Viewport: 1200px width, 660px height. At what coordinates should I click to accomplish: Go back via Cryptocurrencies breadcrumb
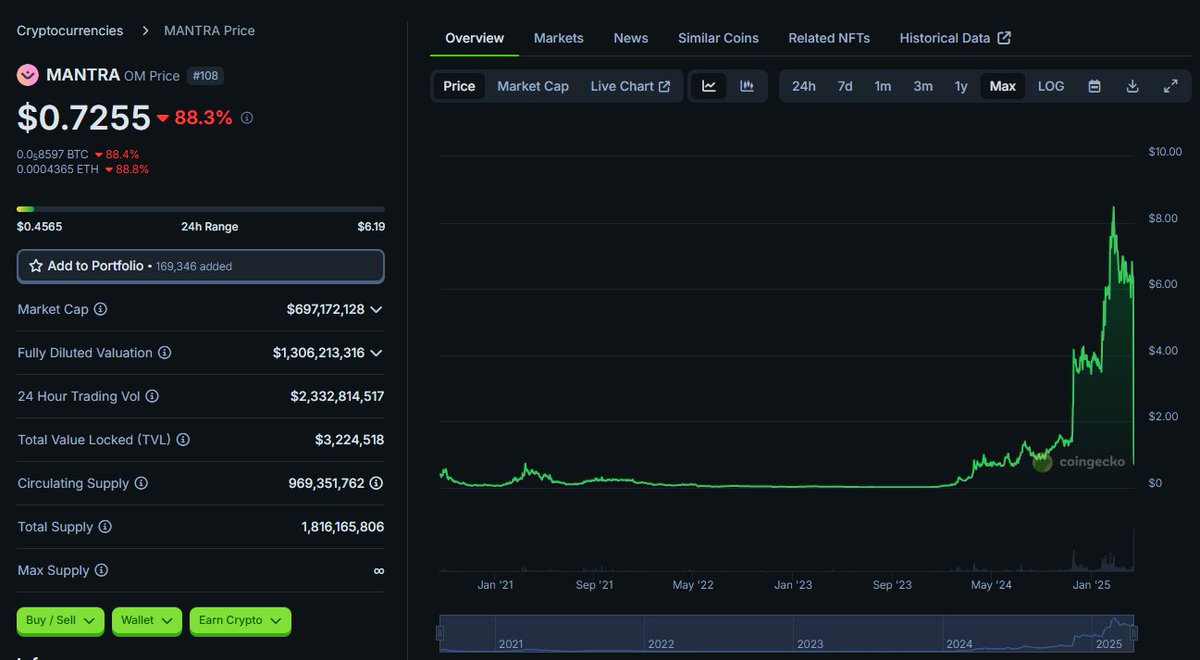(68, 30)
